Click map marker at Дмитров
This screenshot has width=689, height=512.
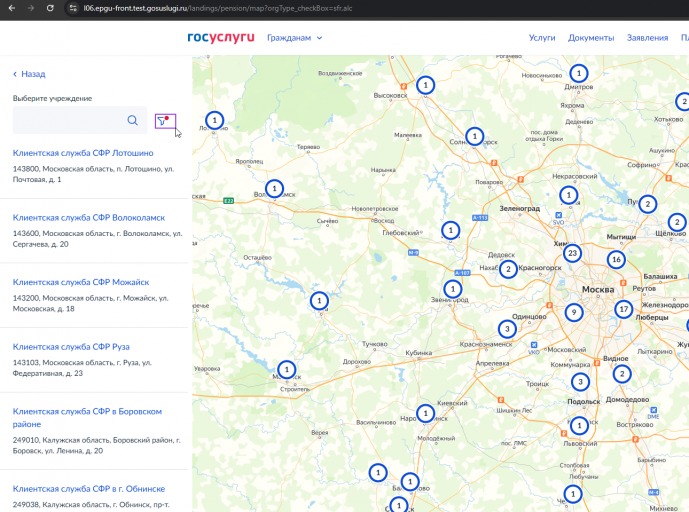(579, 73)
